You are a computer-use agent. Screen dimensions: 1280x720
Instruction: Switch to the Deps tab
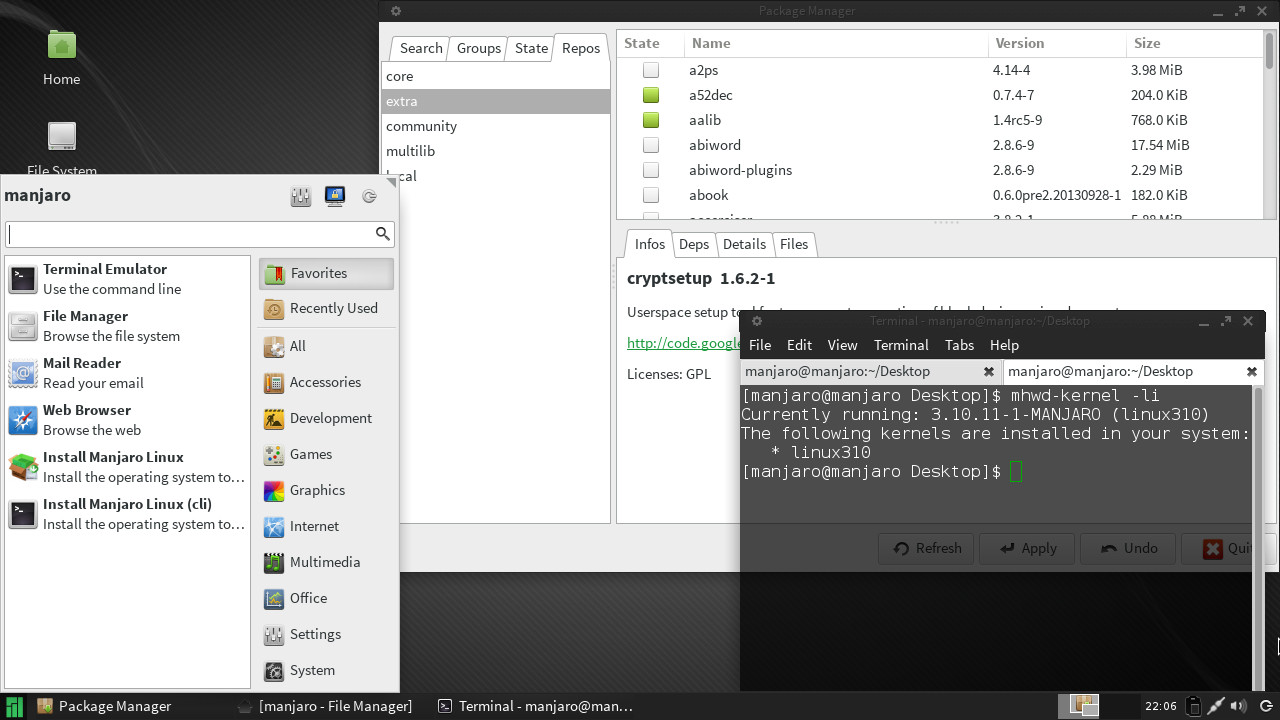[x=693, y=244]
